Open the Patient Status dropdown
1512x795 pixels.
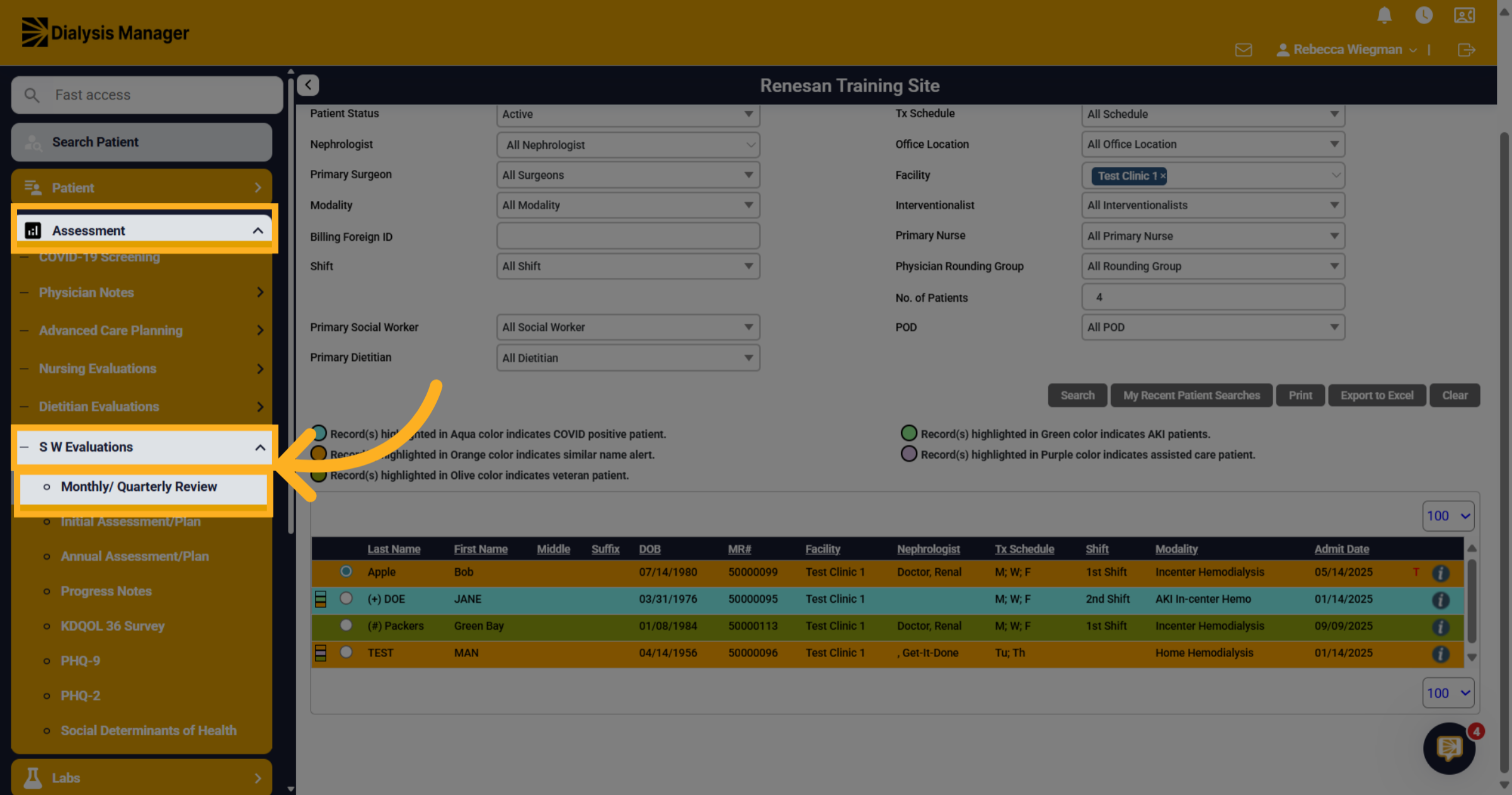pyautogui.click(x=628, y=114)
